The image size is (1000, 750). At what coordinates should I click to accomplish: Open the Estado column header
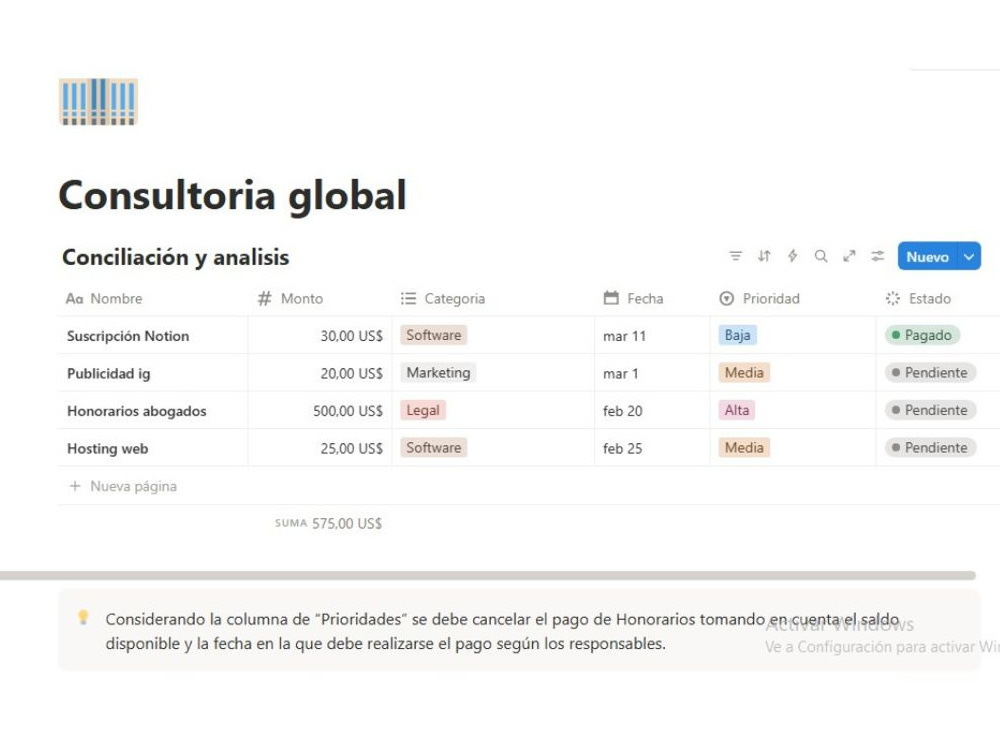(918, 298)
